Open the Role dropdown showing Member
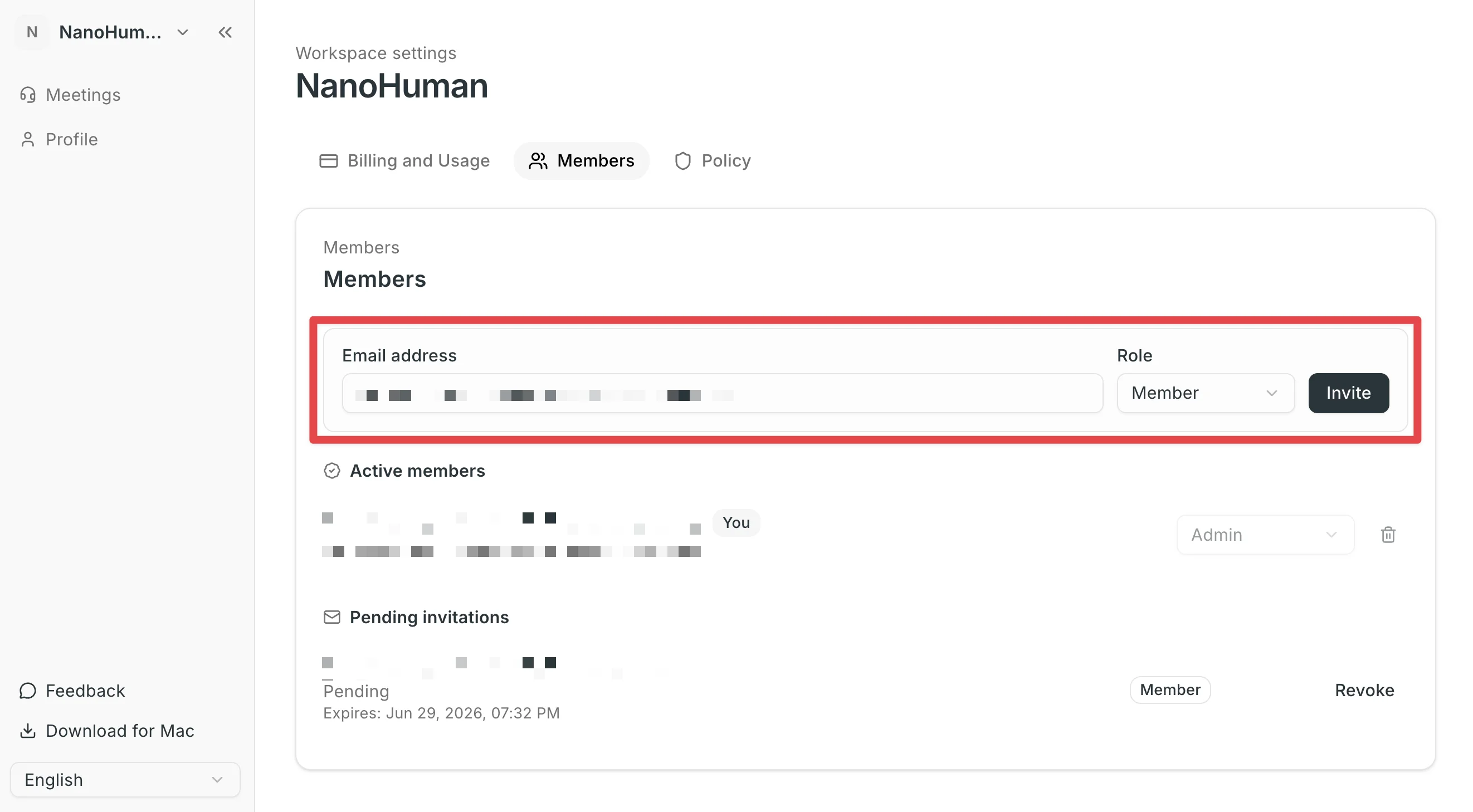Image resolution: width=1473 pixels, height=812 pixels. (1206, 393)
